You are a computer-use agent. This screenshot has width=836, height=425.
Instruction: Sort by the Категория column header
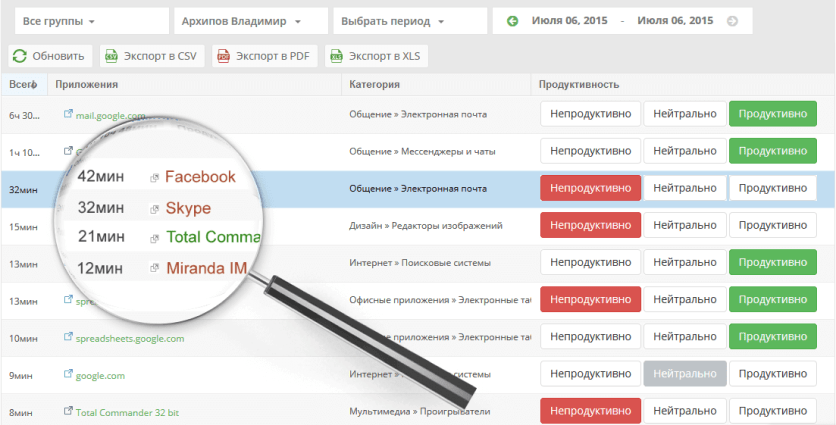(x=375, y=85)
